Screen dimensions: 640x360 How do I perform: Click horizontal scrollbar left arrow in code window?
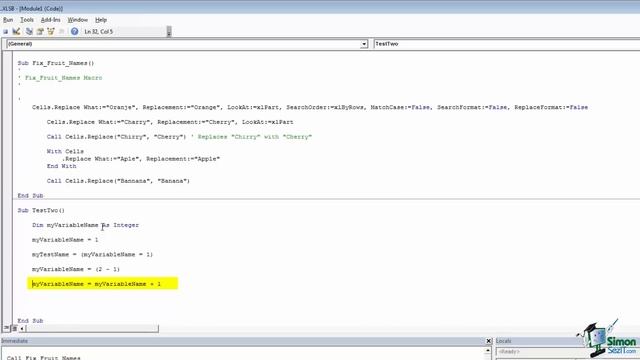click(x=22, y=328)
